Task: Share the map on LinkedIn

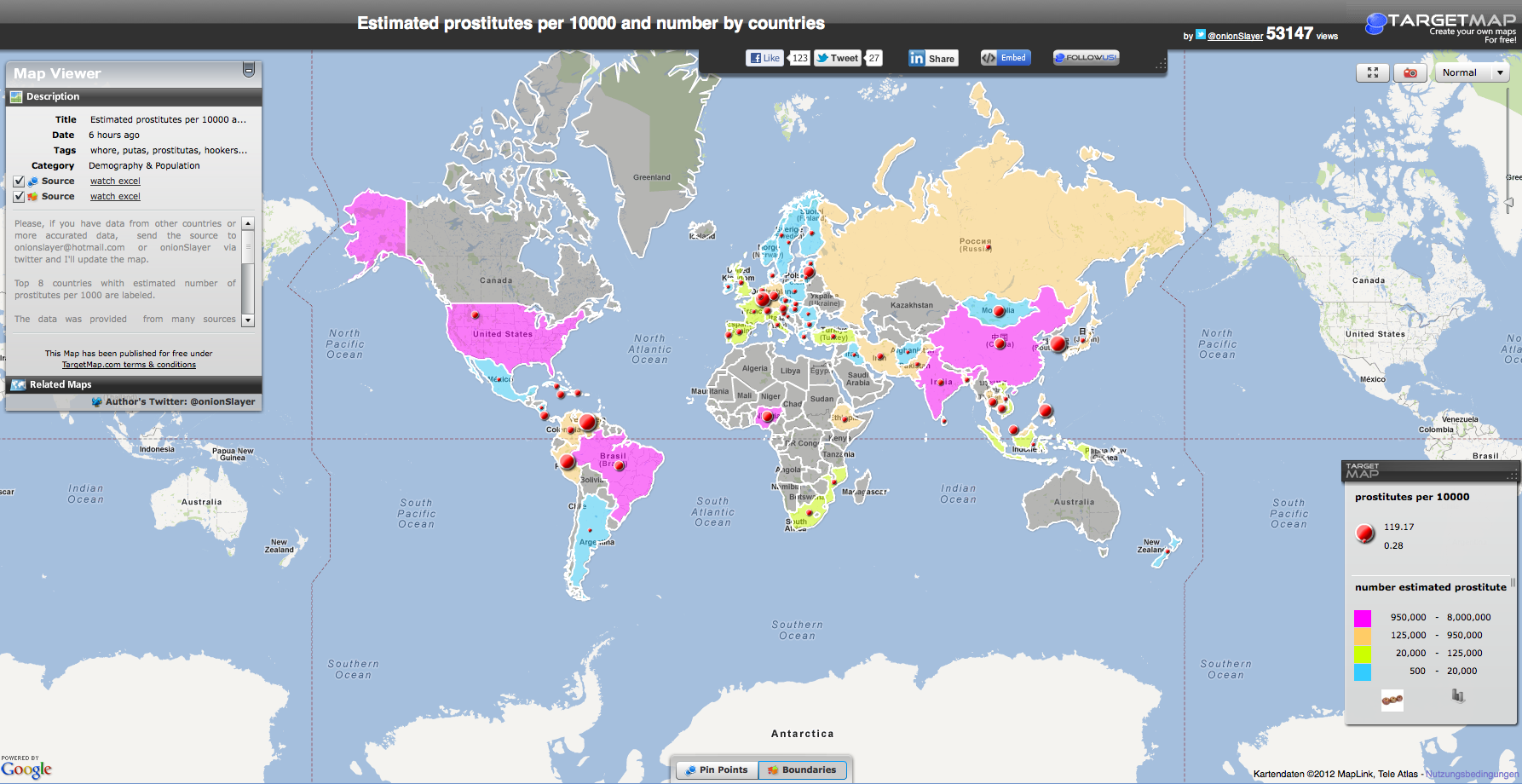Action: pyautogui.click(x=932, y=58)
